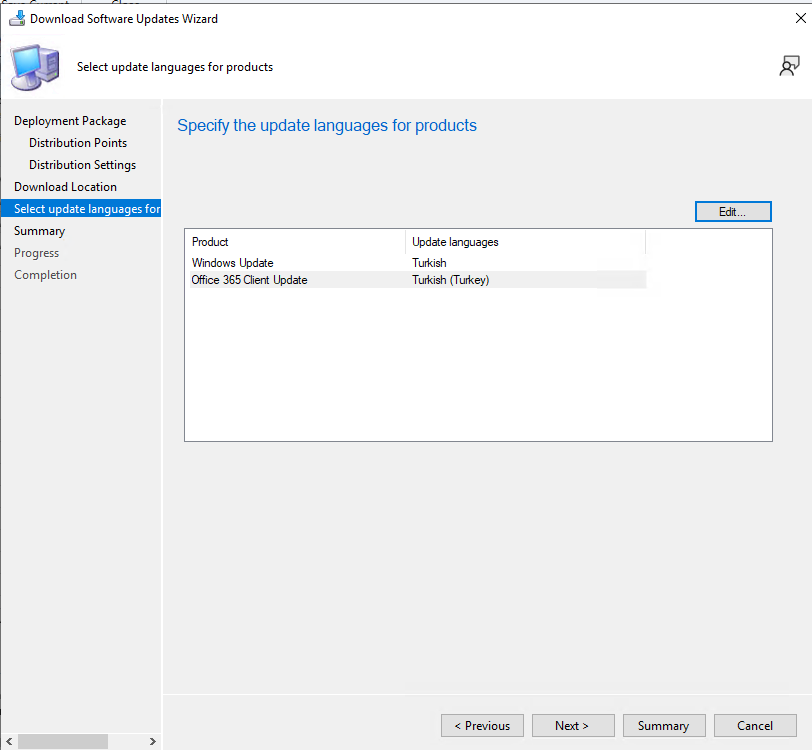Advance with the Next > button
Screen dimensions: 812x750
coord(573,725)
